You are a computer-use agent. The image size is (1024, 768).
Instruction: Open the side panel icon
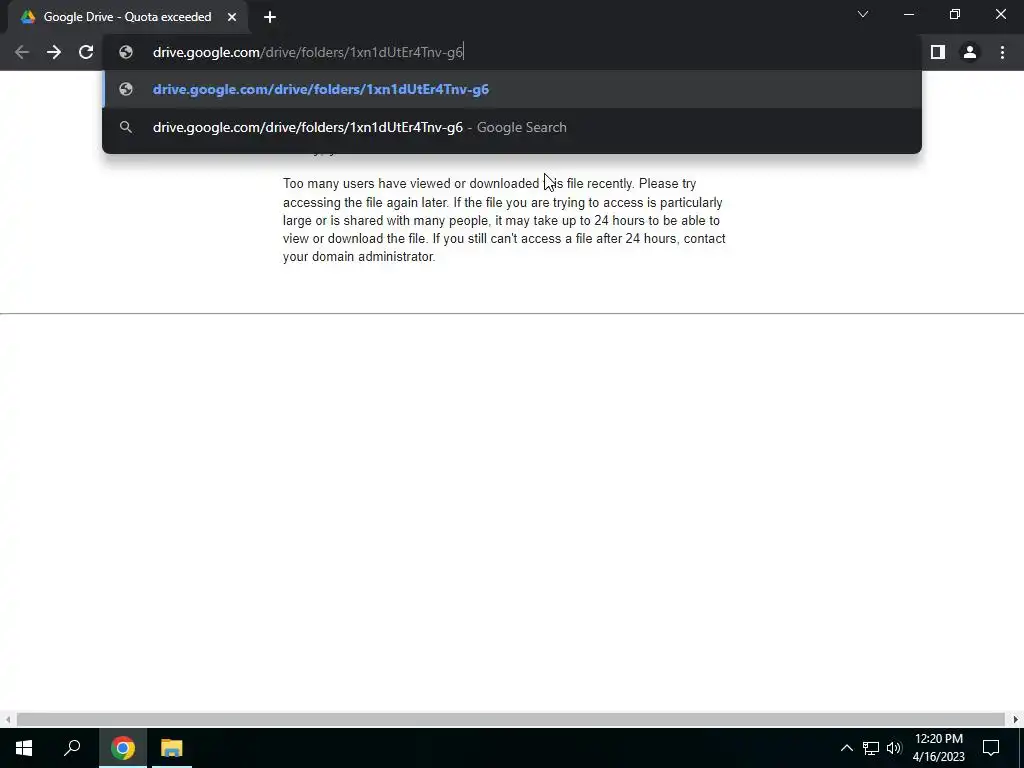click(x=938, y=52)
